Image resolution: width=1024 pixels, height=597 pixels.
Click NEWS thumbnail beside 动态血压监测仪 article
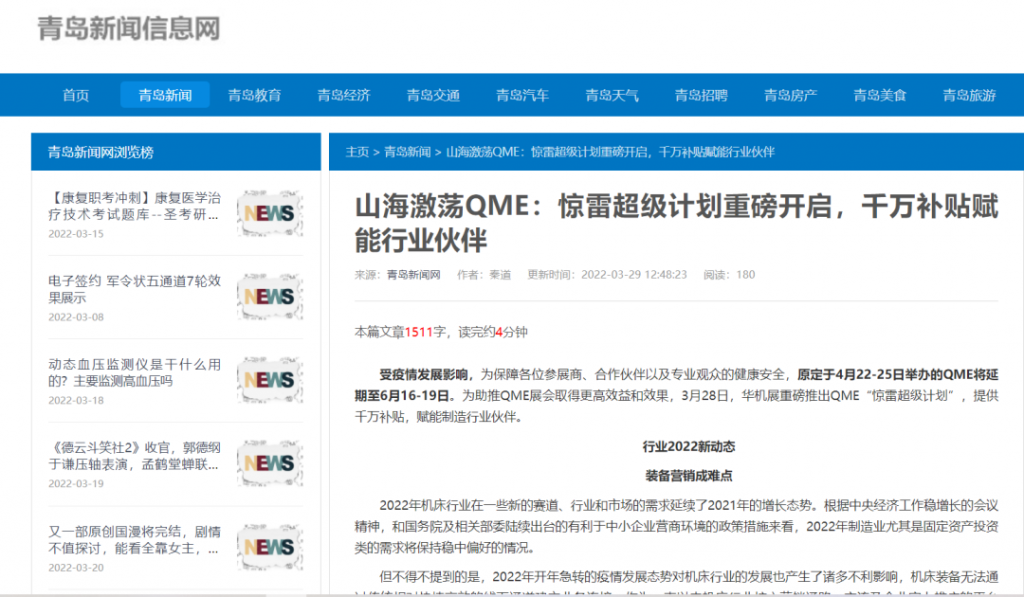point(270,379)
